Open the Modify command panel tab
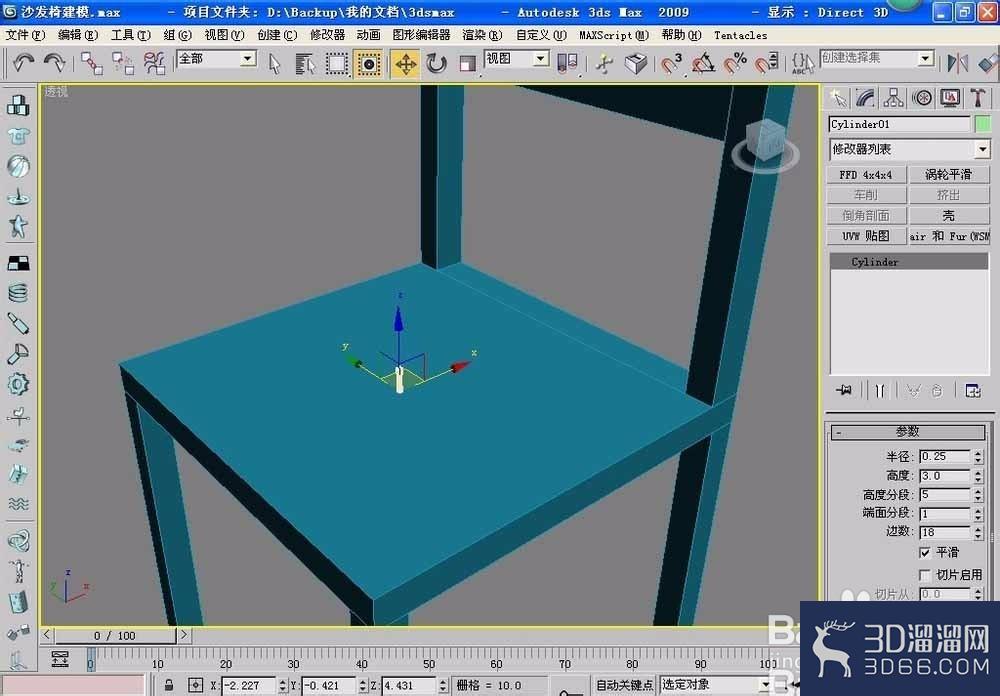 pyautogui.click(x=865, y=98)
